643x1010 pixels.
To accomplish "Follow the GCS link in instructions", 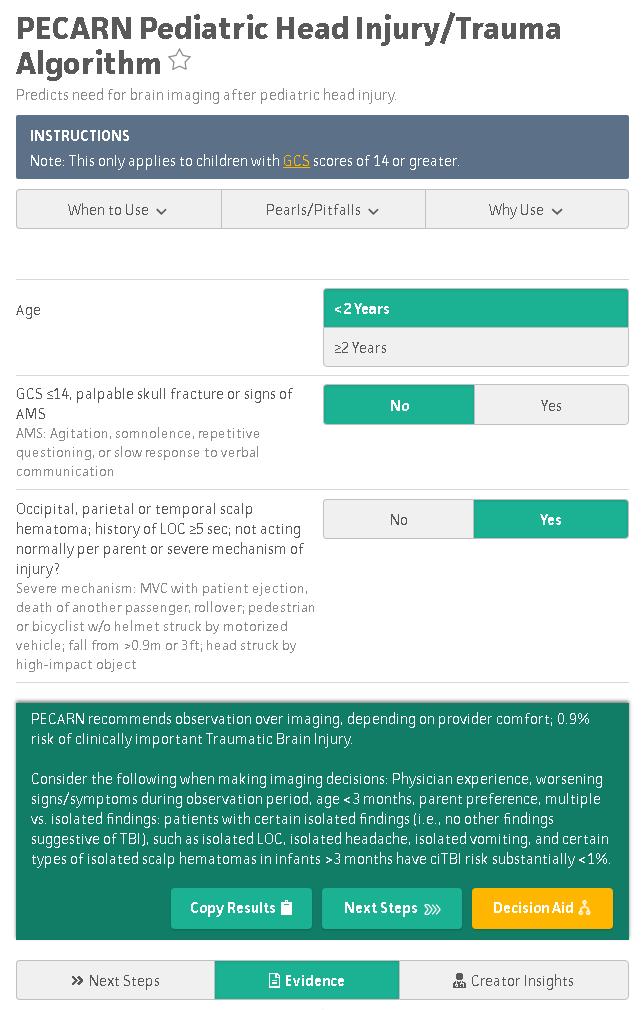I will (x=296, y=160).
